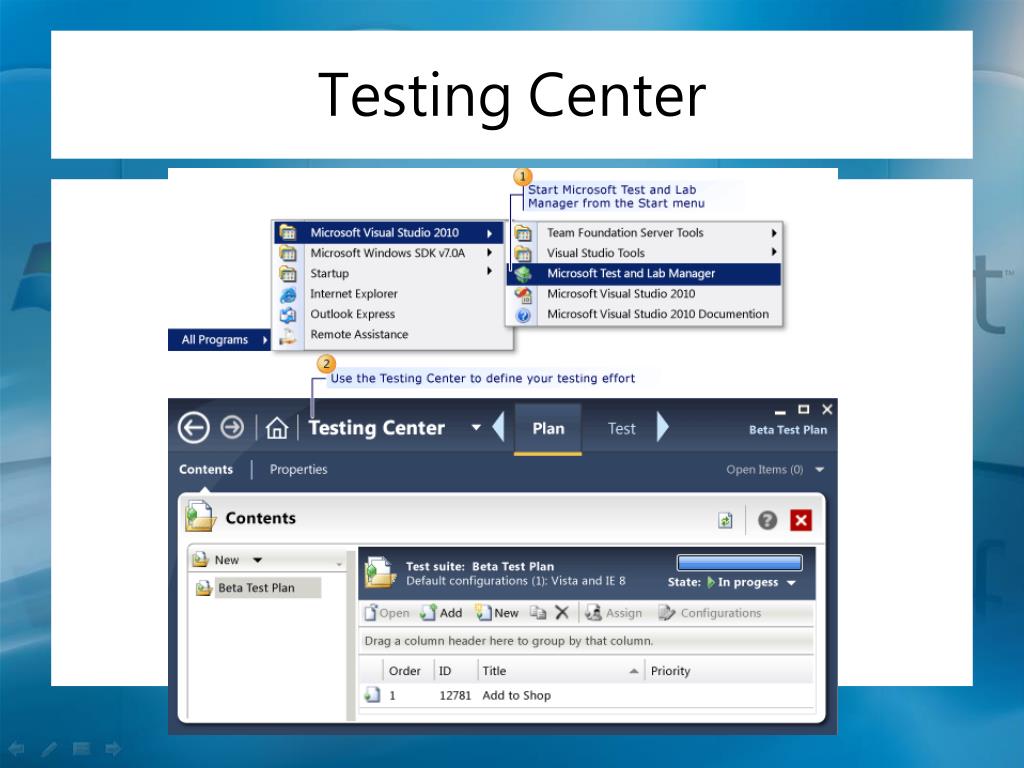Click the Documention help icon
The image size is (1024, 768).
pyautogui.click(x=523, y=315)
